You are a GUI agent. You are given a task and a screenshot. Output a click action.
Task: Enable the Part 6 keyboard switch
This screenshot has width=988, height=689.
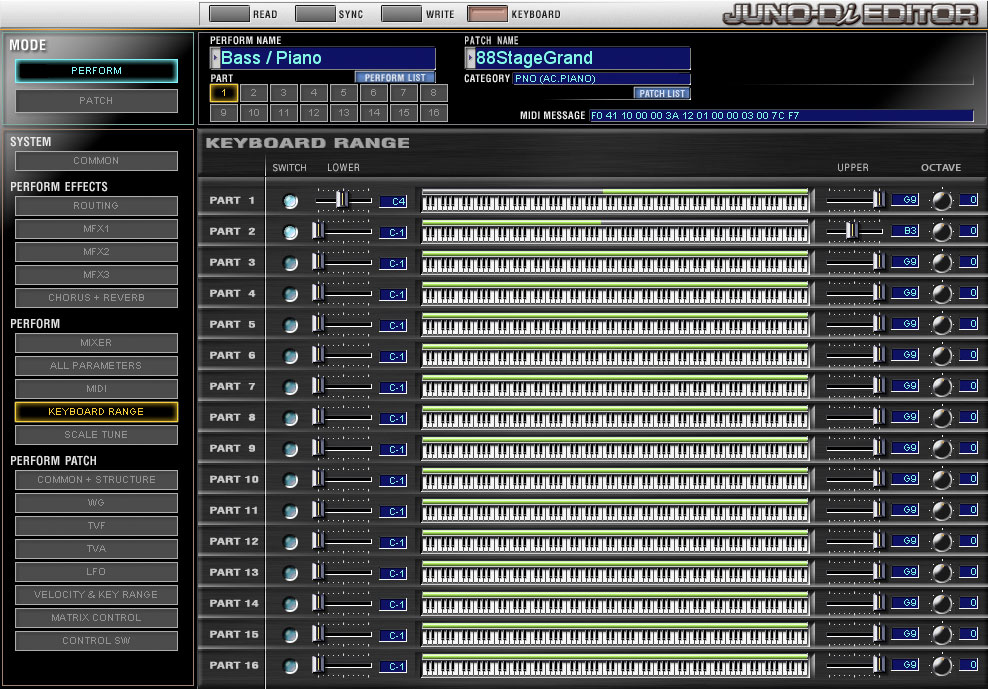pyautogui.click(x=290, y=356)
